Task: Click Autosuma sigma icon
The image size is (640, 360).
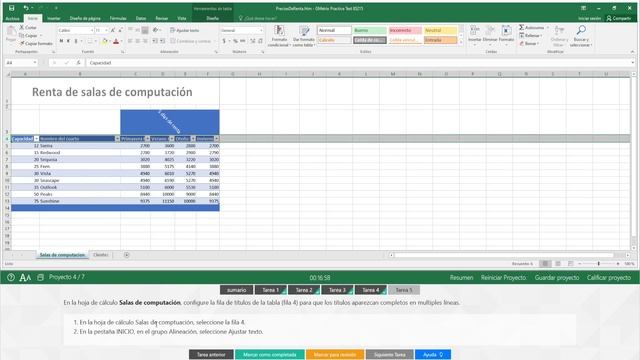Action: tap(521, 27)
